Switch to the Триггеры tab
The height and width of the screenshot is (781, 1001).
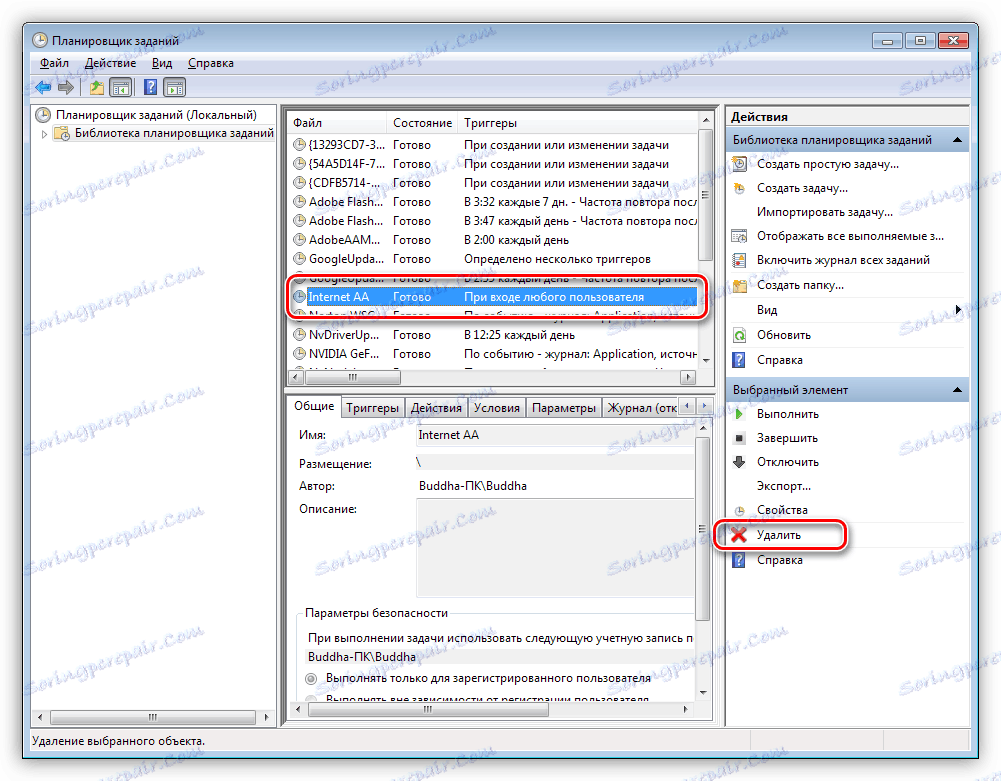[x=372, y=408]
